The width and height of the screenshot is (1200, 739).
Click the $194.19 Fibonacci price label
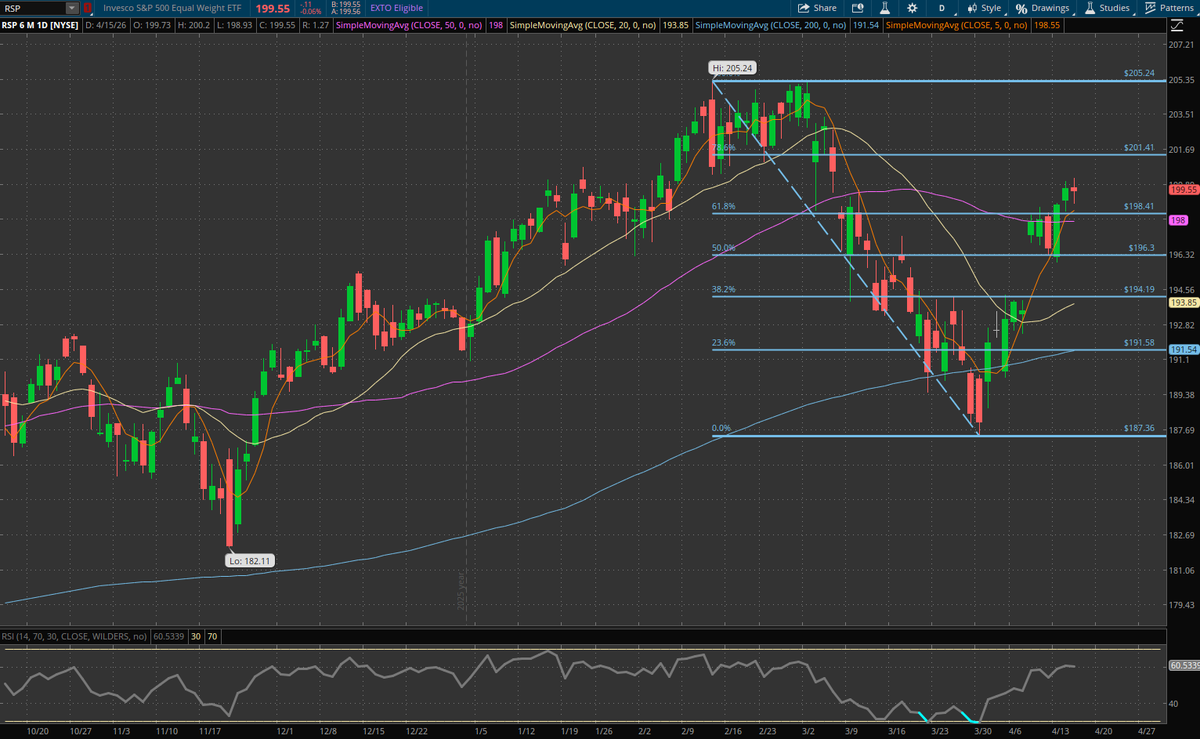pos(1139,289)
